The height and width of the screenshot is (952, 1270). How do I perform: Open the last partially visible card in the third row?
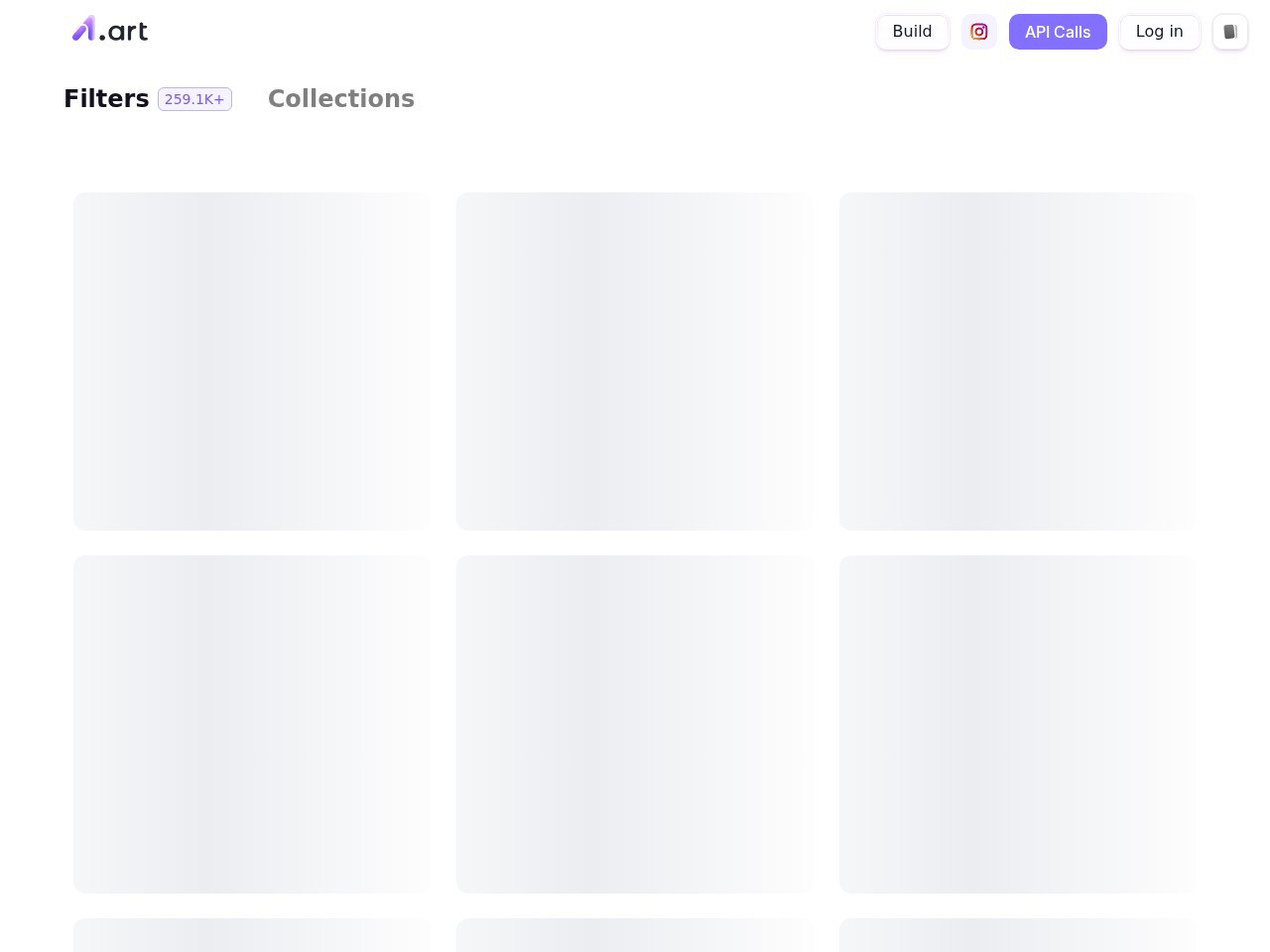pyautogui.click(x=1017, y=935)
